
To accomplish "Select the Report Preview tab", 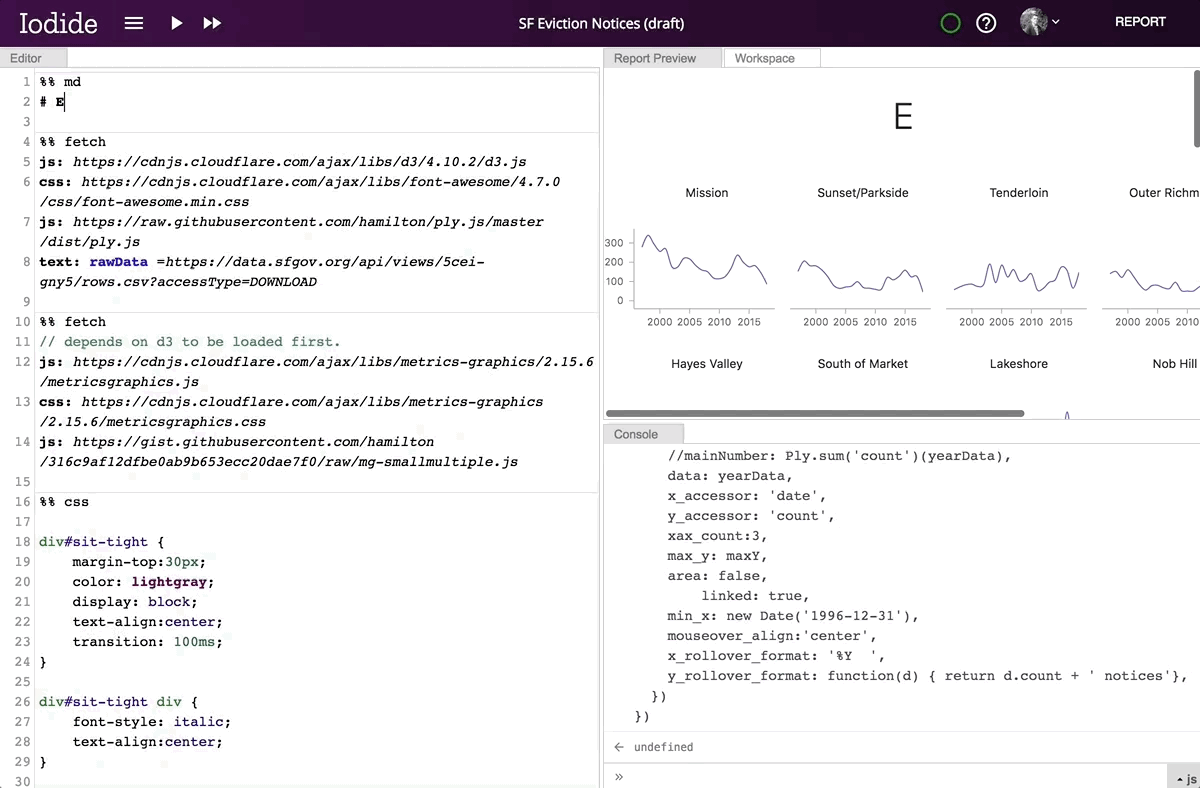I will 662,58.
